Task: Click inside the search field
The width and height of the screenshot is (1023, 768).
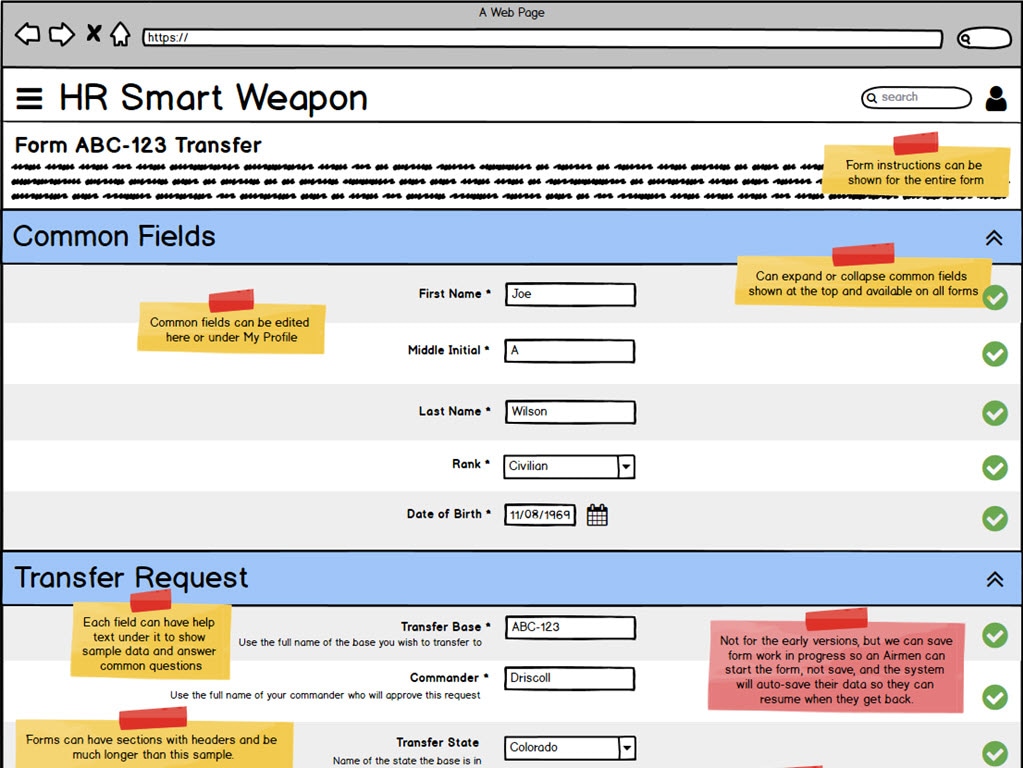Action: click(x=915, y=97)
